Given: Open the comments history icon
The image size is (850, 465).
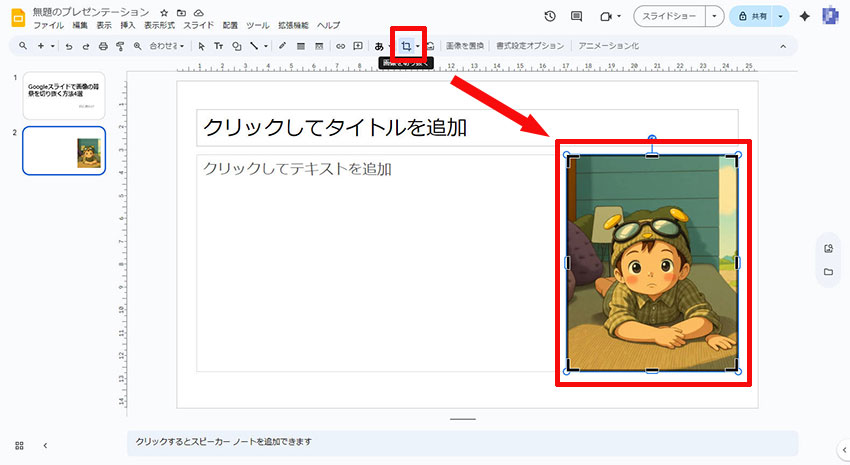Looking at the screenshot, I should (576, 16).
